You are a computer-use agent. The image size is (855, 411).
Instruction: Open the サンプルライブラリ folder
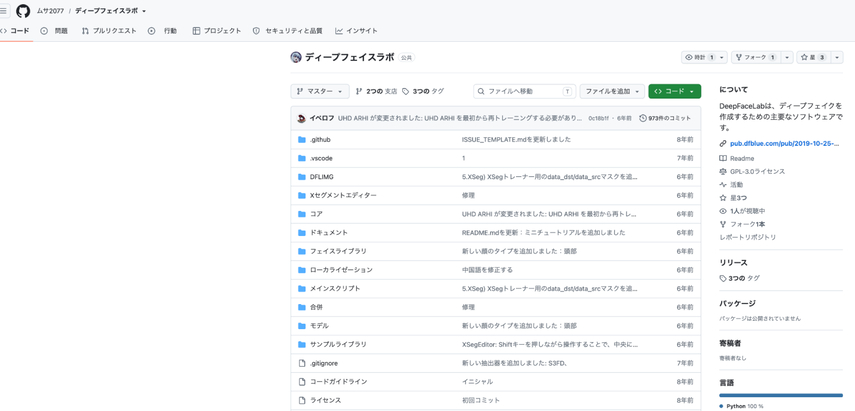[338, 344]
